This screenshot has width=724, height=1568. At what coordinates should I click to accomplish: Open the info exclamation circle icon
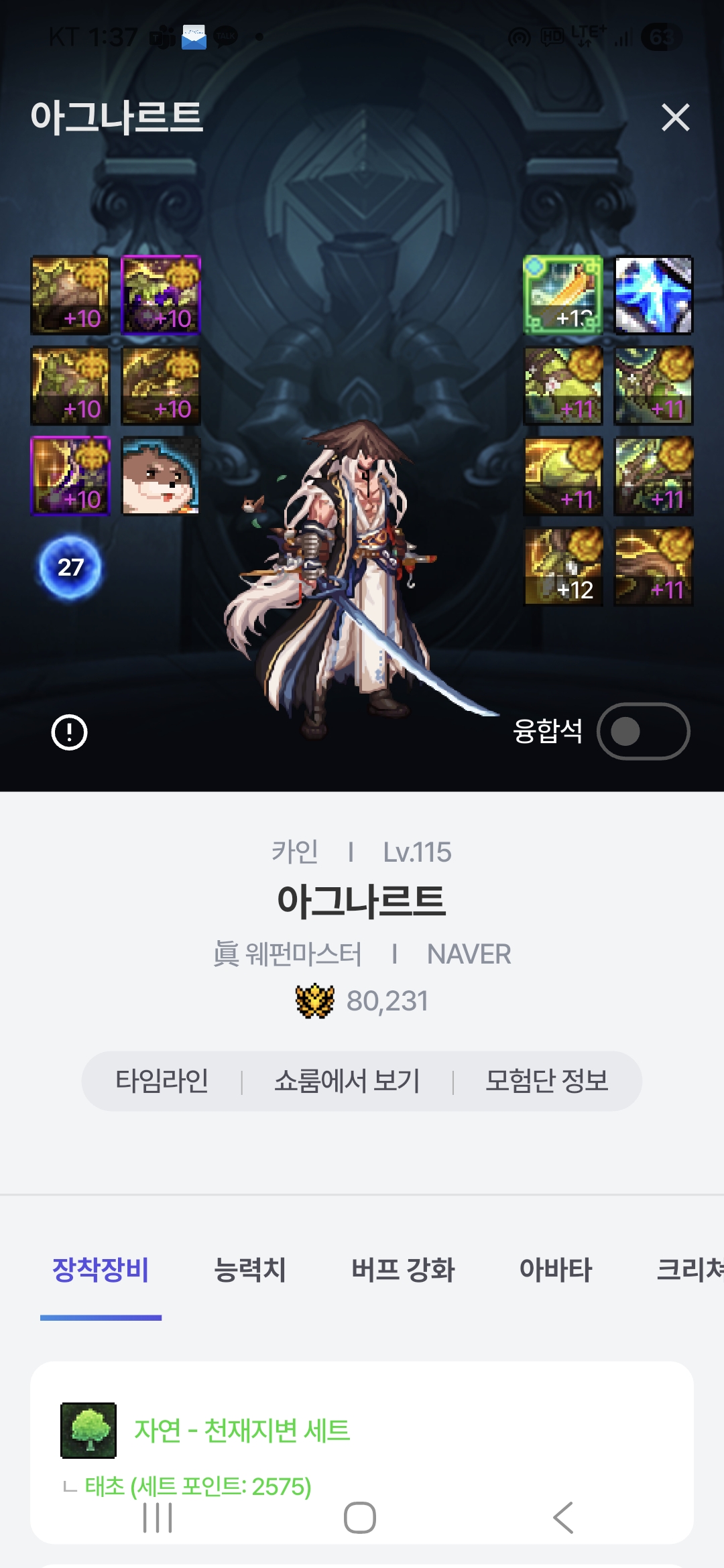tap(69, 732)
